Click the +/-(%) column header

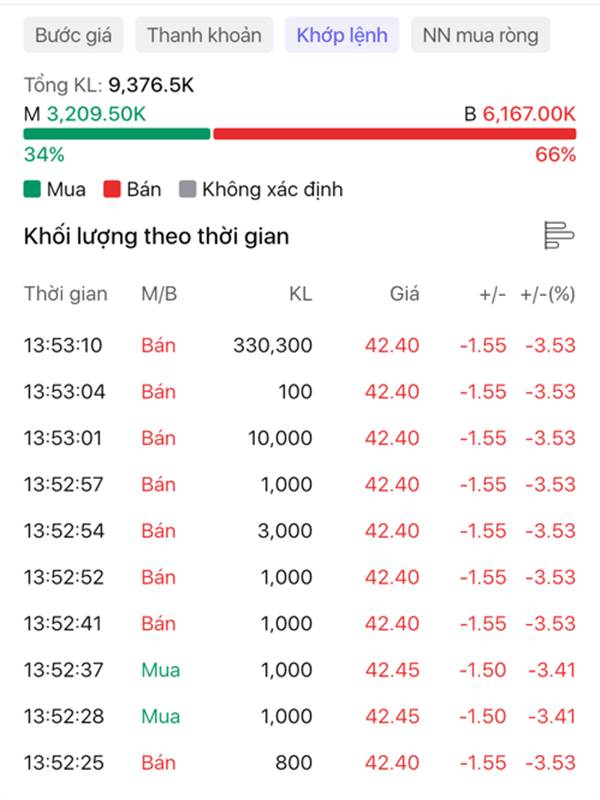pyautogui.click(x=548, y=294)
